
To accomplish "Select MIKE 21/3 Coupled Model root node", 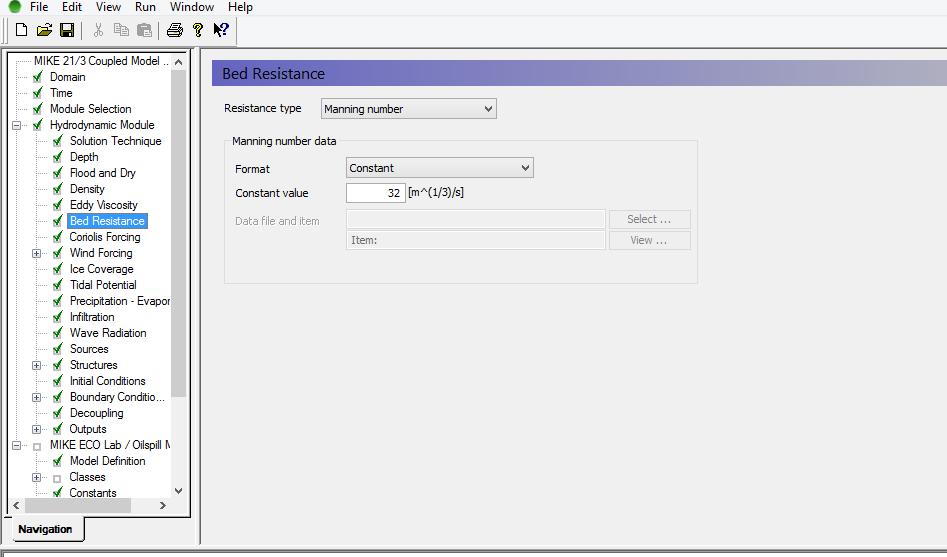I will [x=101, y=60].
